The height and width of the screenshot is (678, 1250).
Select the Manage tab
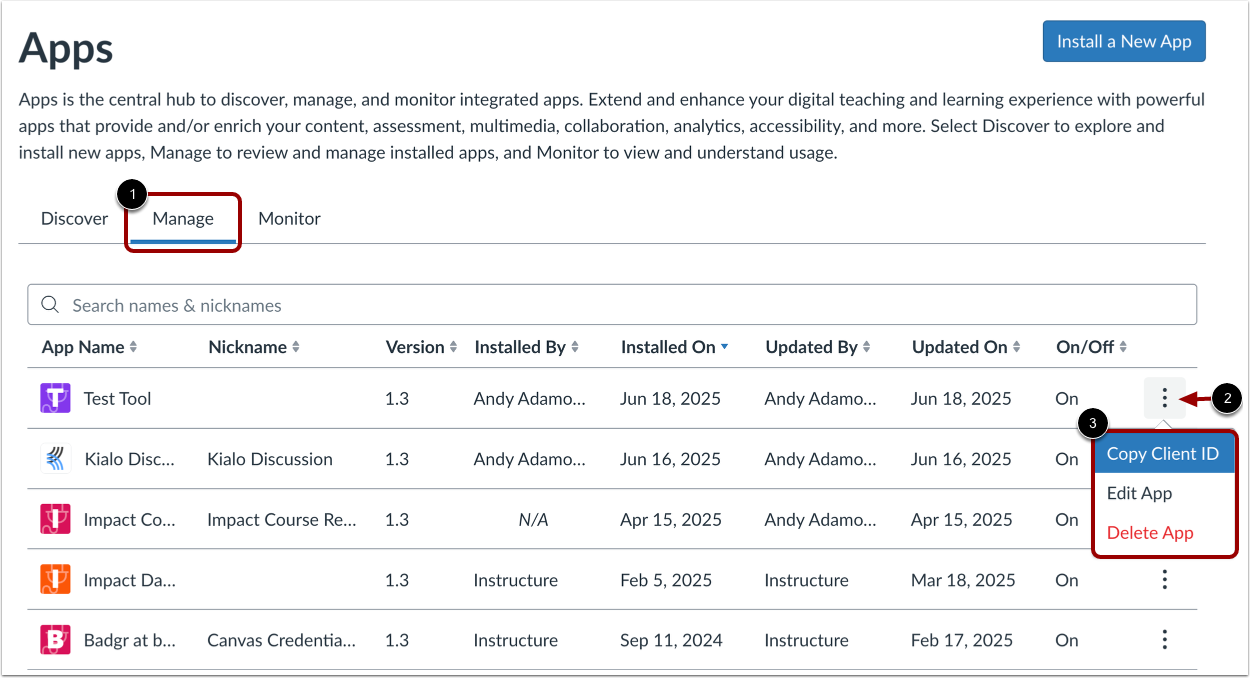coord(184,218)
